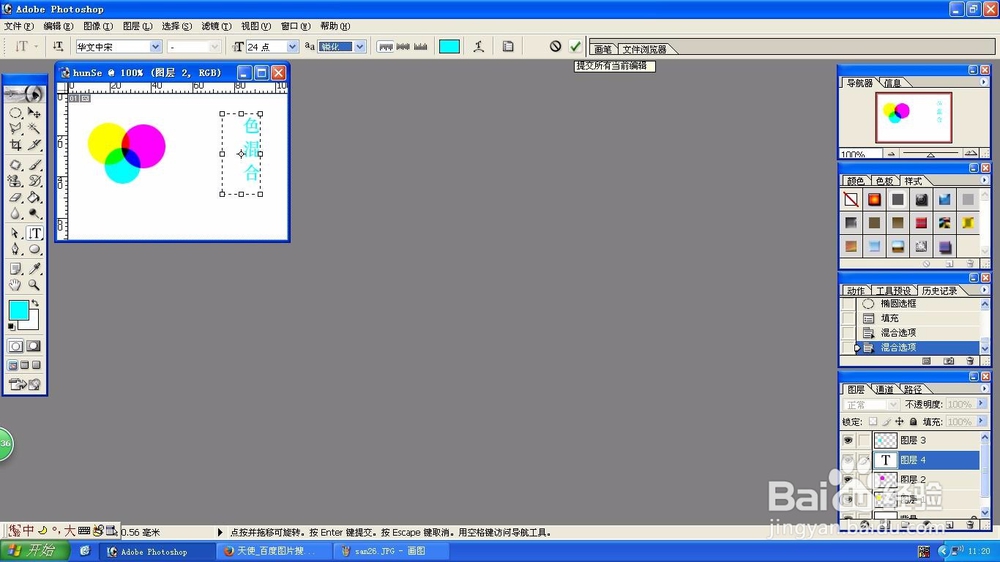Select the Eyedropper tool
Viewport: 1000px width, 562px height.
[x=34, y=269]
